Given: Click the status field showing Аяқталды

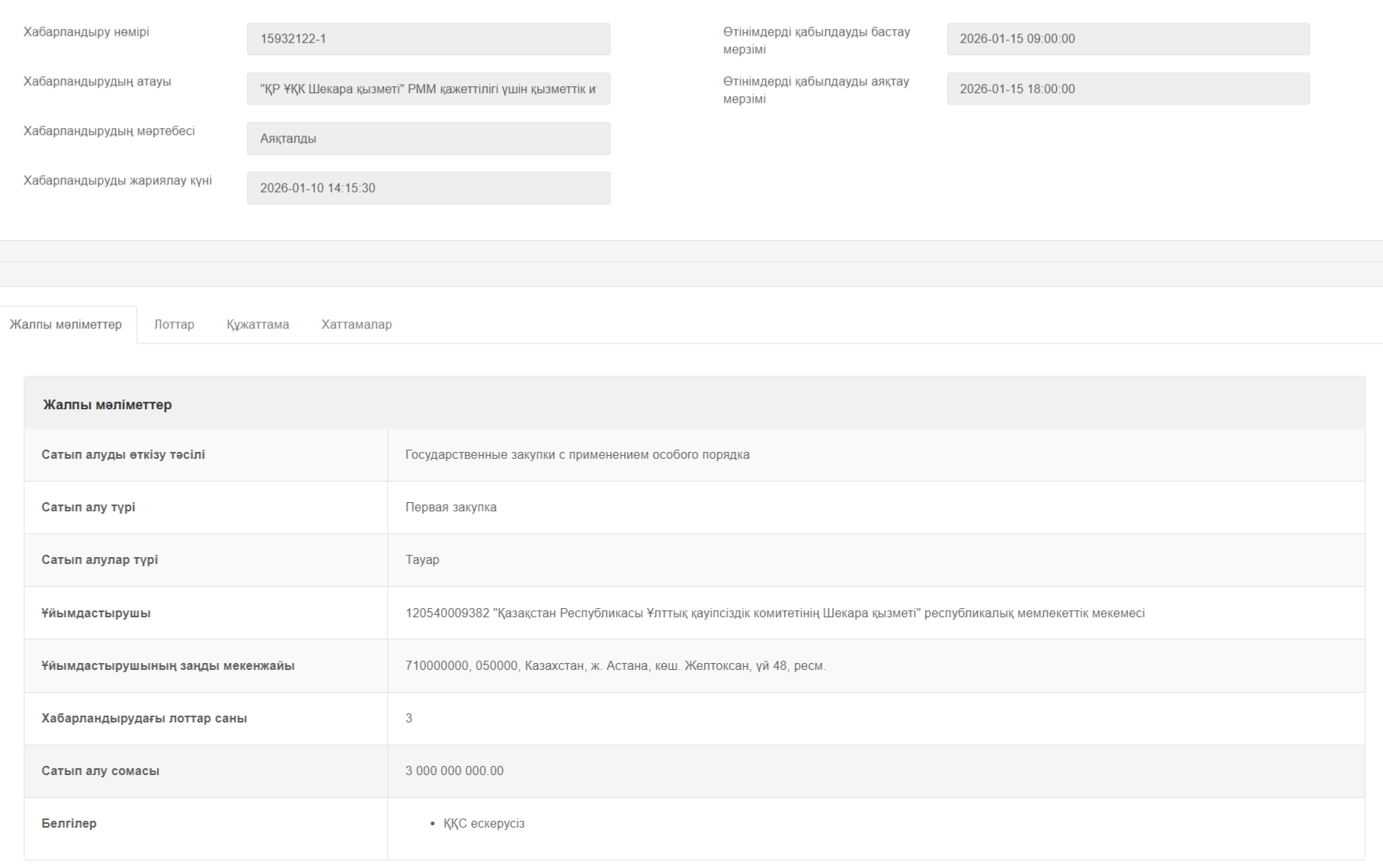Looking at the screenshot, I should point(427,139).
